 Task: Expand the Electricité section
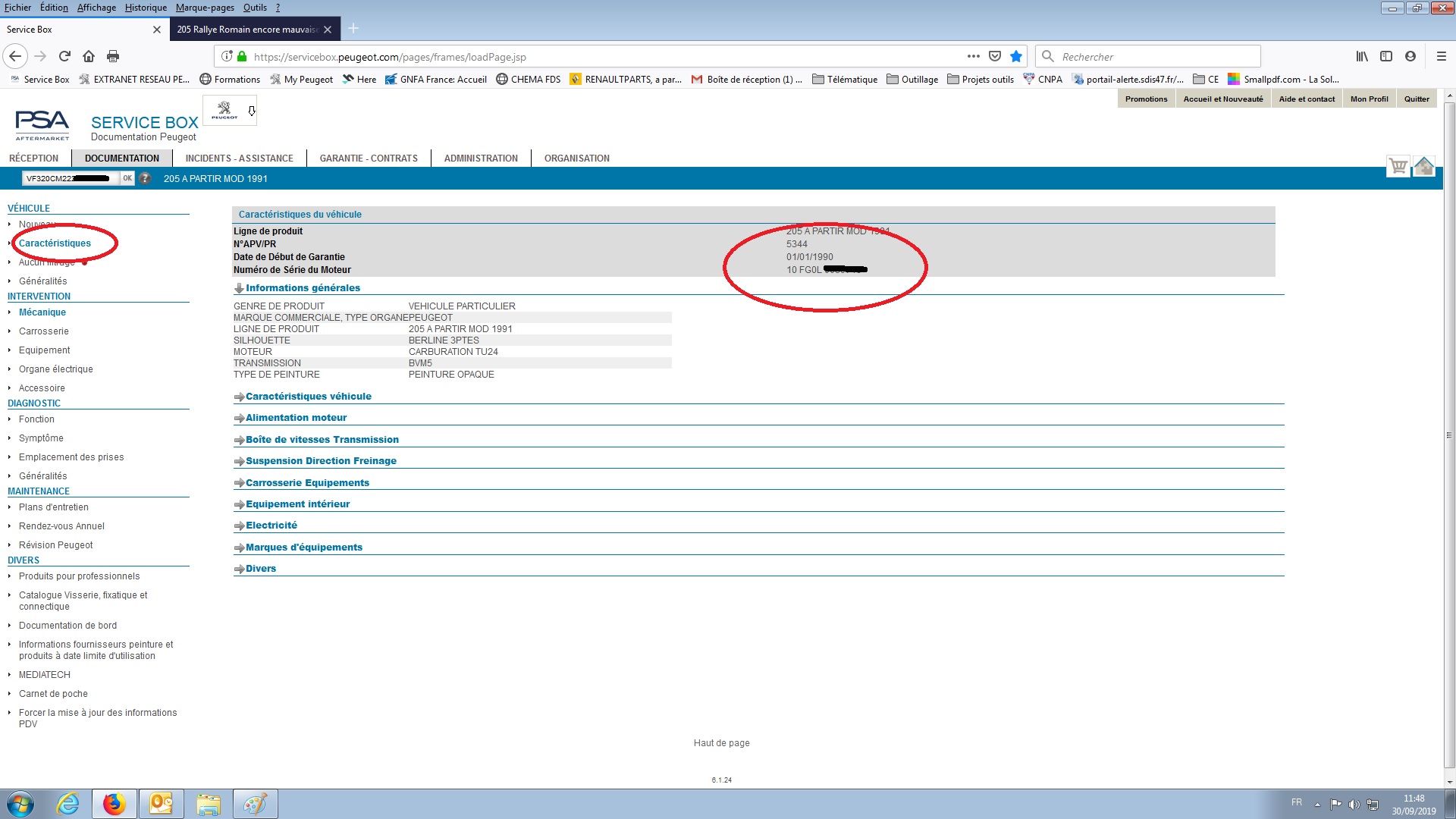pos(271,526)
